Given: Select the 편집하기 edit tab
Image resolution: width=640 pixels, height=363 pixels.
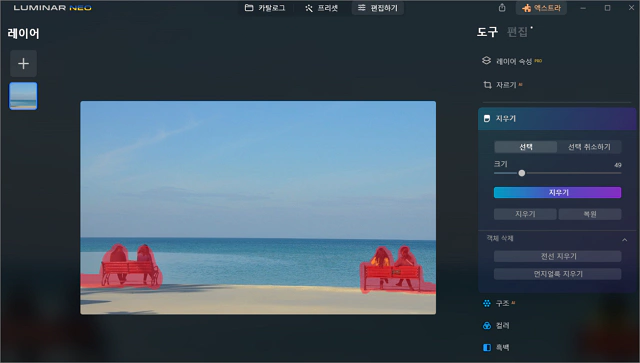Looking at the screenshot, I should coord(378,8).
